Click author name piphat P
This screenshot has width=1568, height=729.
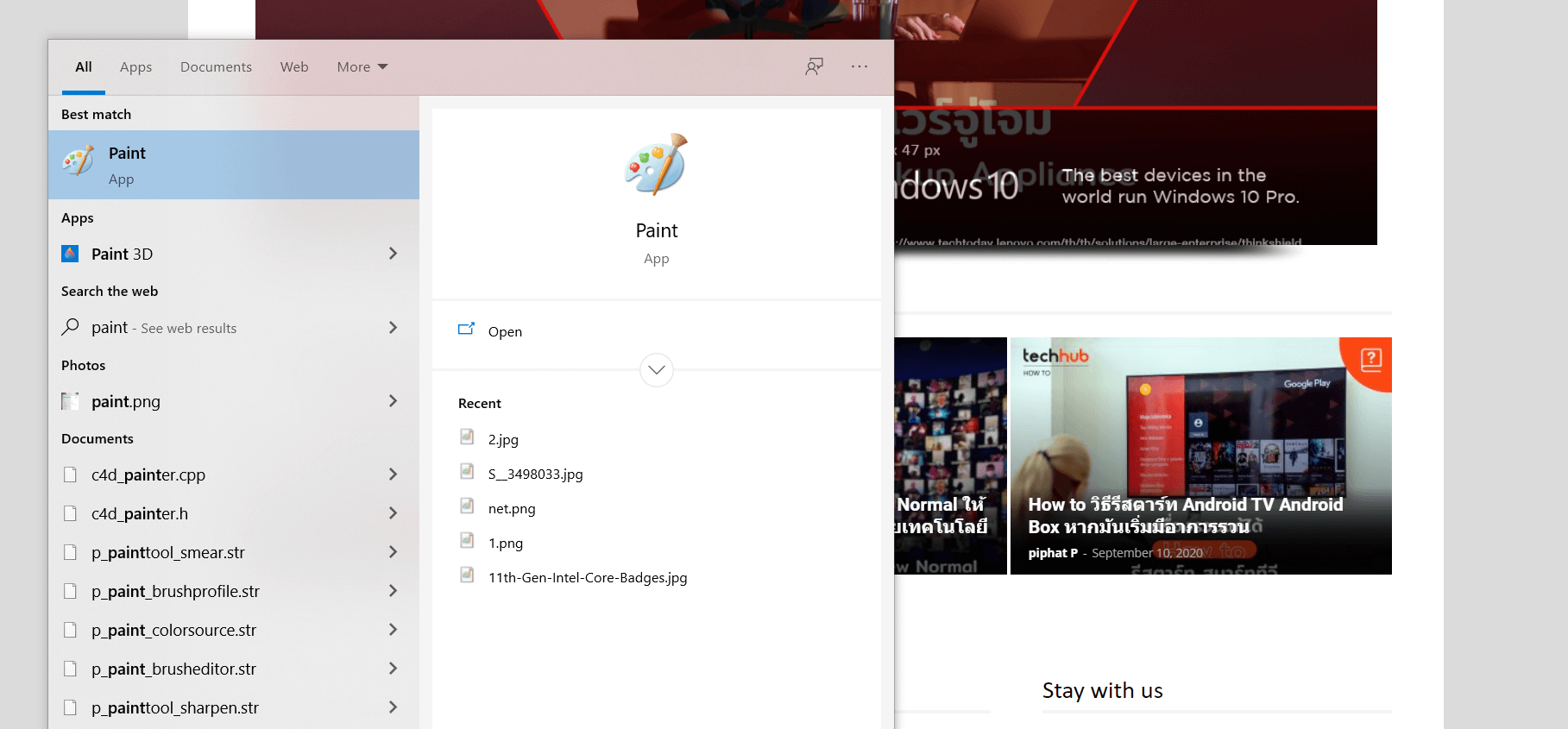1053,553
